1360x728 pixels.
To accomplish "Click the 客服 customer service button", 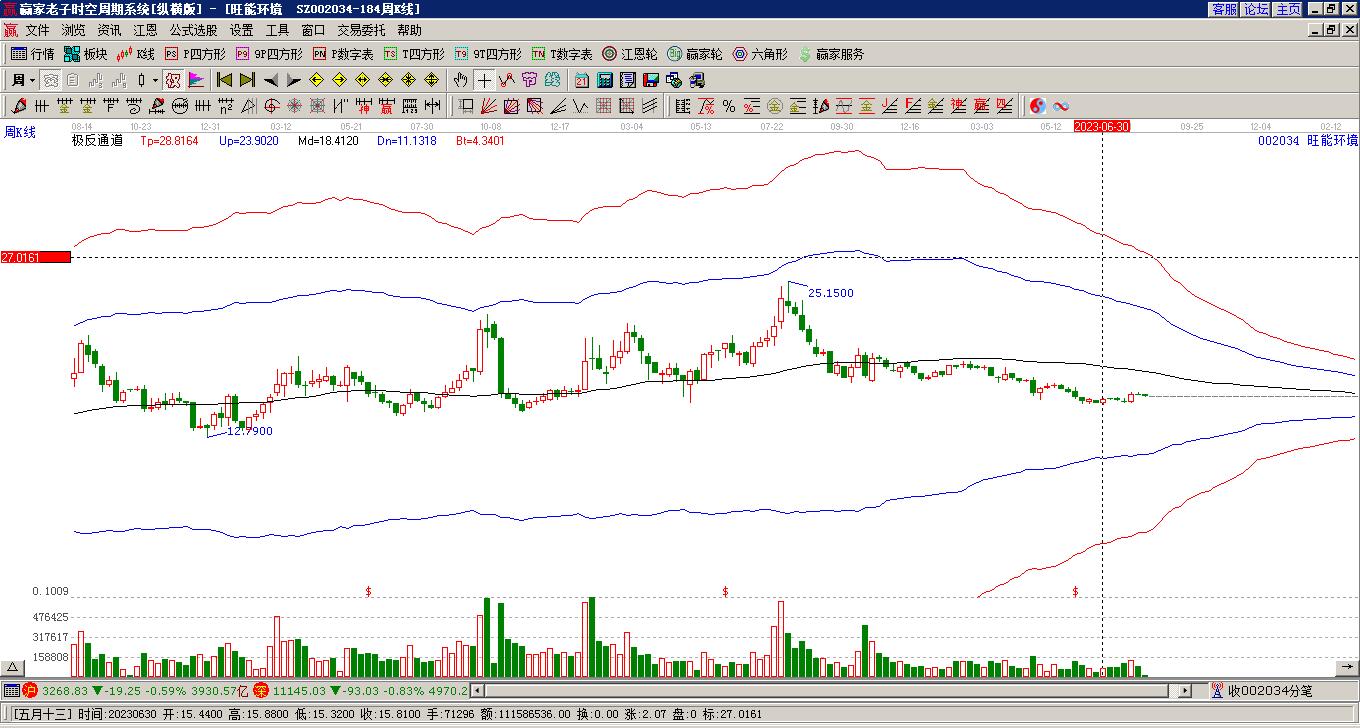I will point(1224,9).
